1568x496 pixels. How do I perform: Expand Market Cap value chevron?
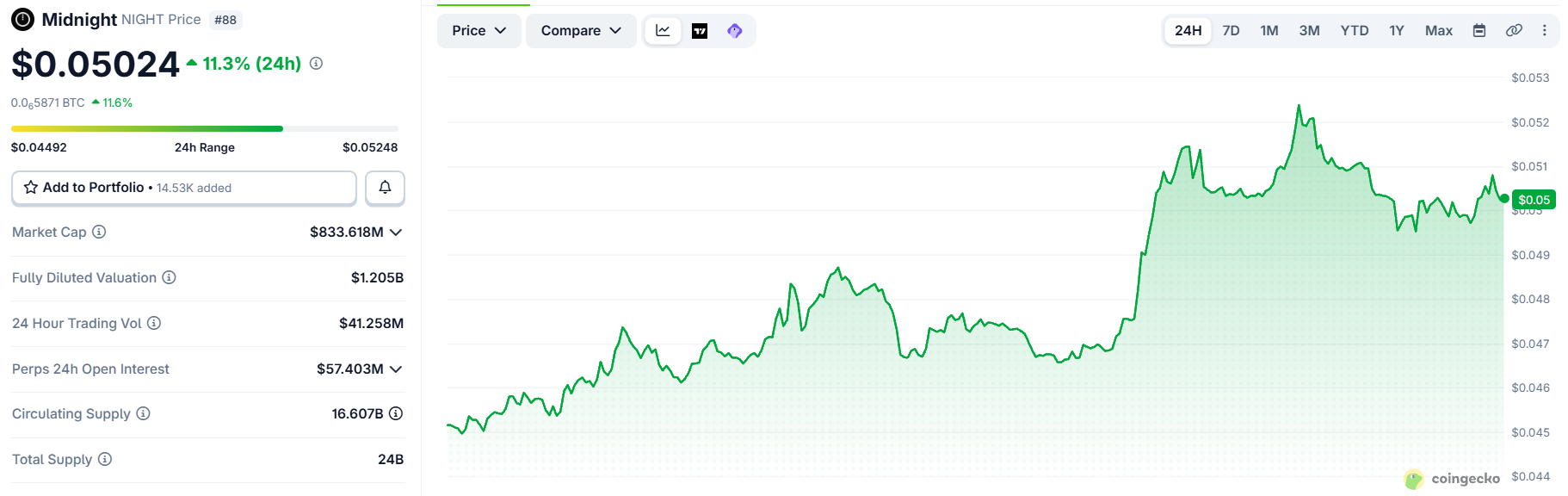click(396, 232)
